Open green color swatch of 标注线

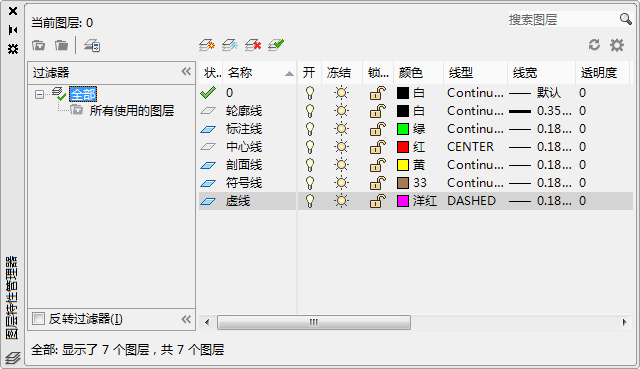pyautogui.click(x=403, y=129)
